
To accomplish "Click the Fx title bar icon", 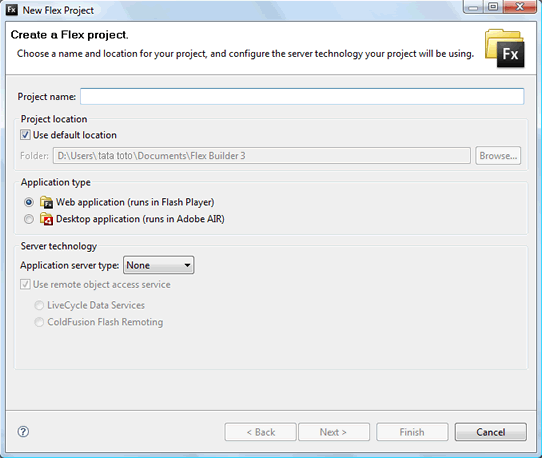I will pyautogui.click(x=11, y=10).
